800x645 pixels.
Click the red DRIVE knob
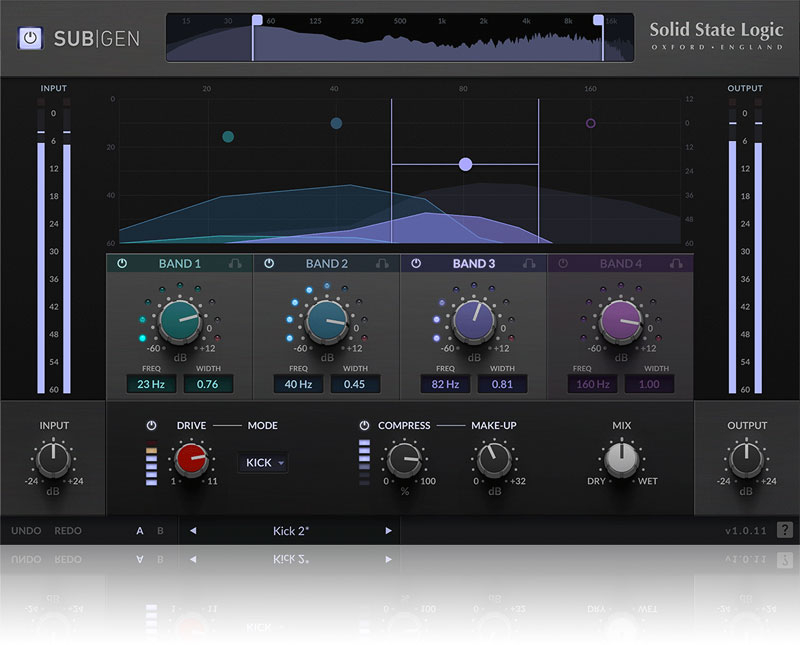click(191, 459)
